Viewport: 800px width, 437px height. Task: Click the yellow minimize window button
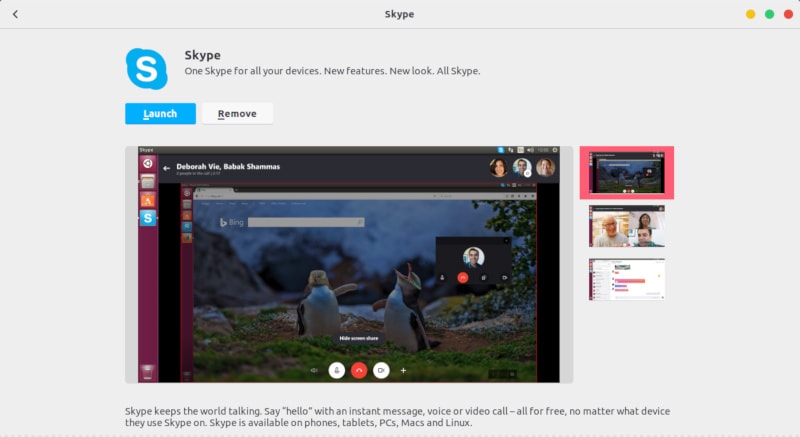click(x=750, y=14)
